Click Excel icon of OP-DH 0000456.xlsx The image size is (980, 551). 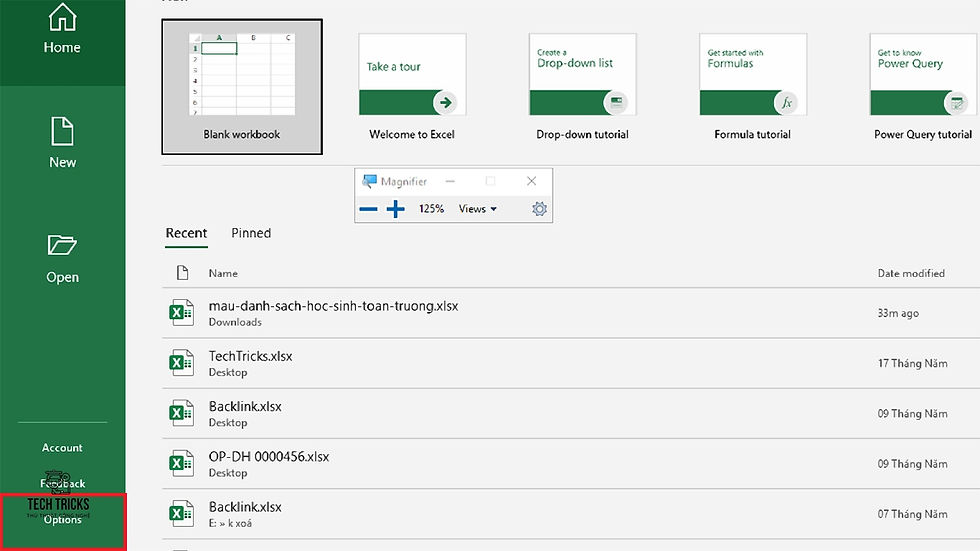click(181, 464)
